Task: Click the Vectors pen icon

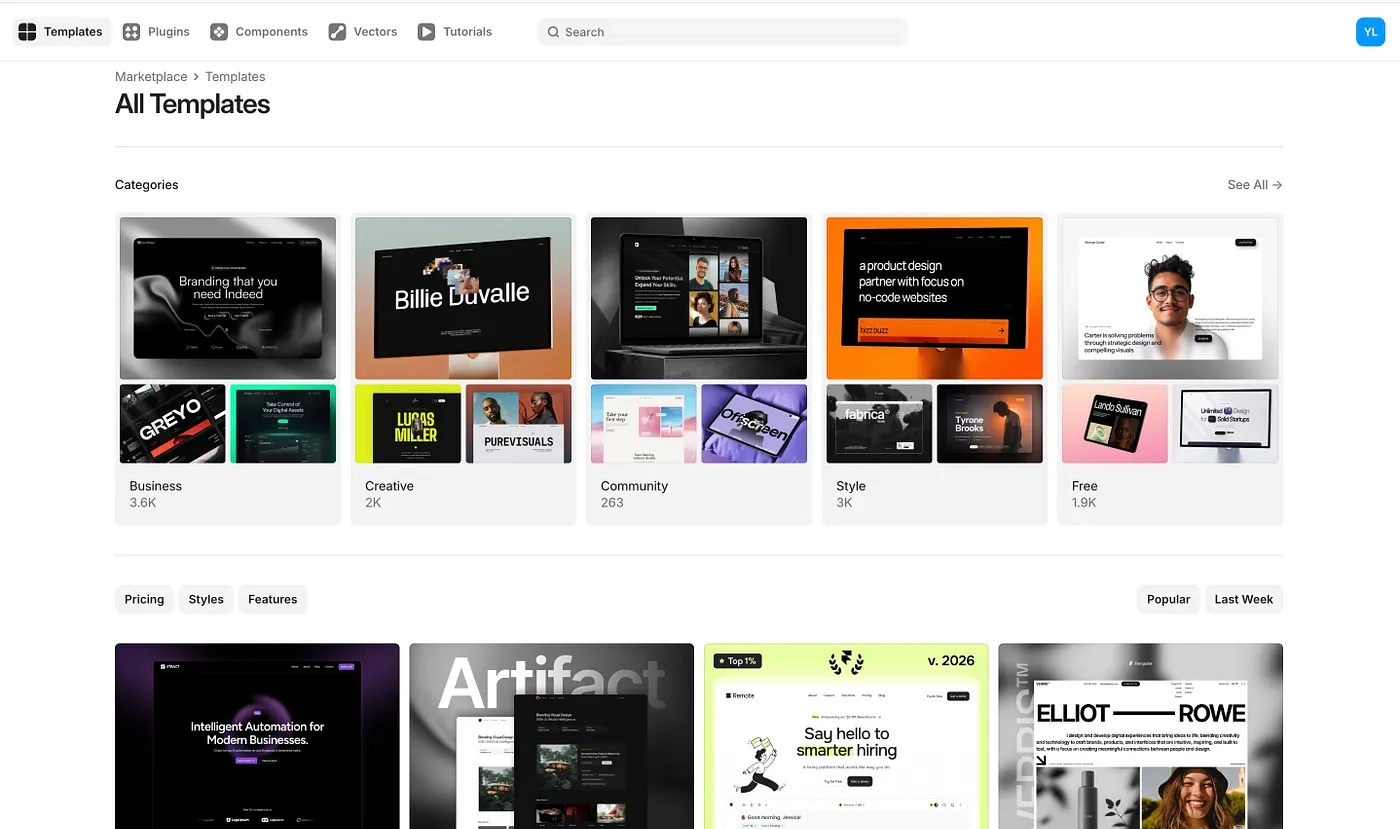Action: [337, 32]
